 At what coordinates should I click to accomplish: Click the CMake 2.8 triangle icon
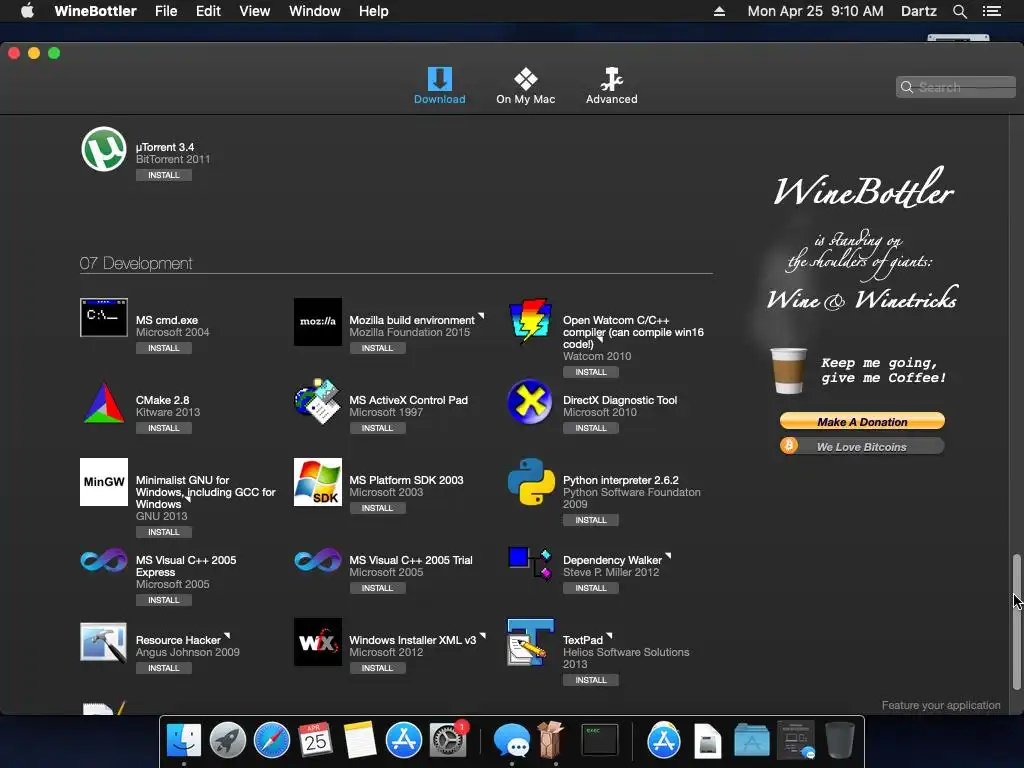coord(104,403)
